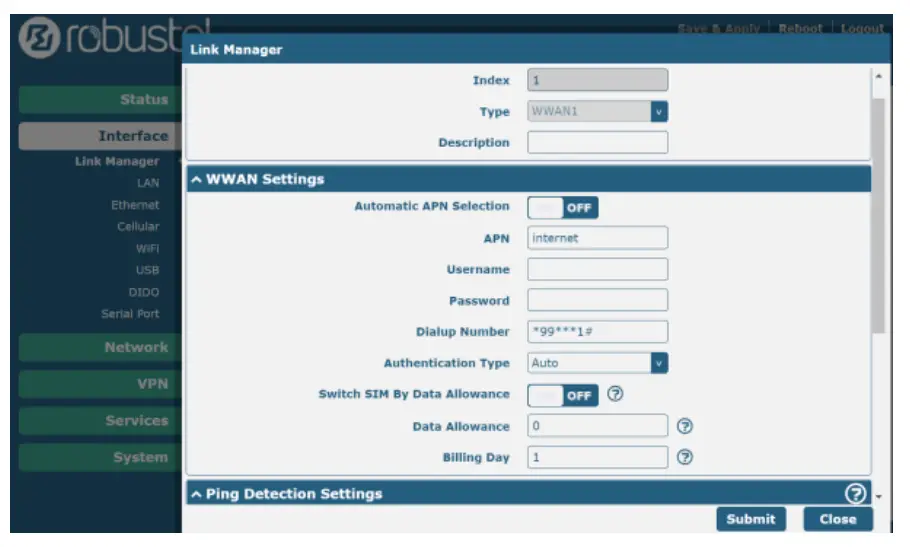Open the Services menu
910x547 pixels.
coord(100,421)
